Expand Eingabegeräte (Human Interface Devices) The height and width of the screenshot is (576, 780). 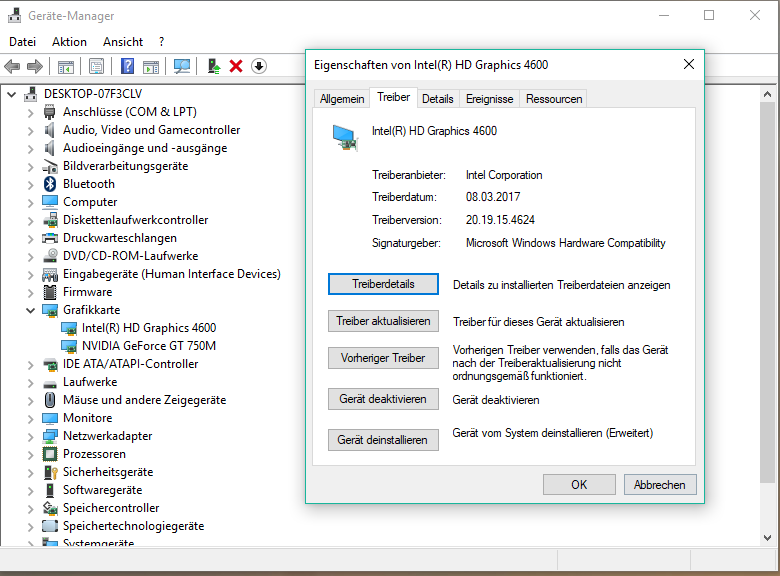click(x=30, y=275)
